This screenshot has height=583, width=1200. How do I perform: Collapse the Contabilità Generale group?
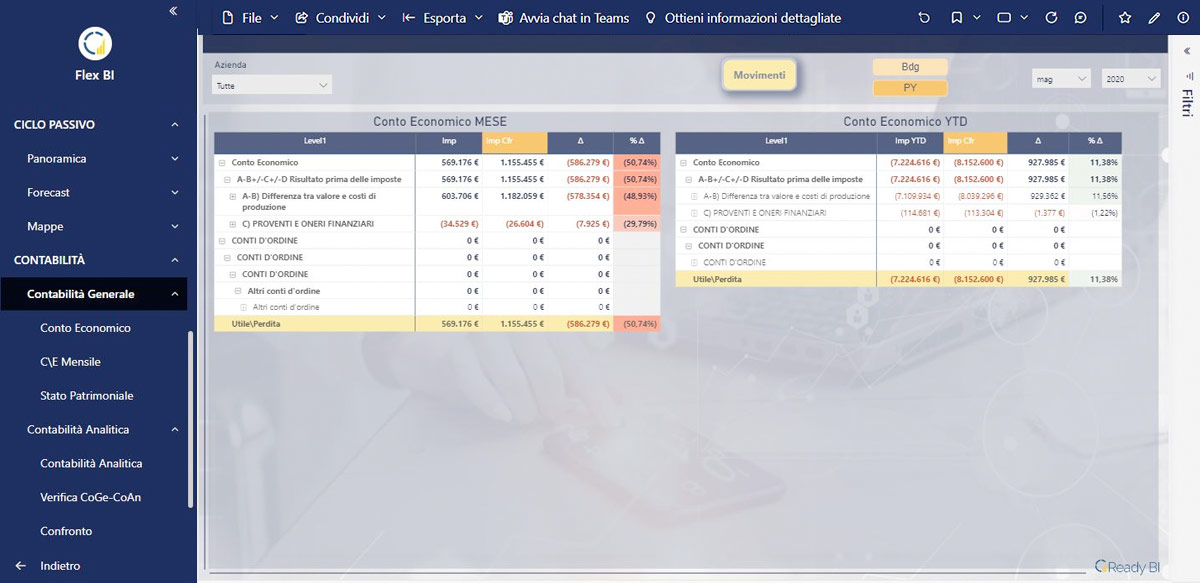pyautogui.click(x=175, y=294)
